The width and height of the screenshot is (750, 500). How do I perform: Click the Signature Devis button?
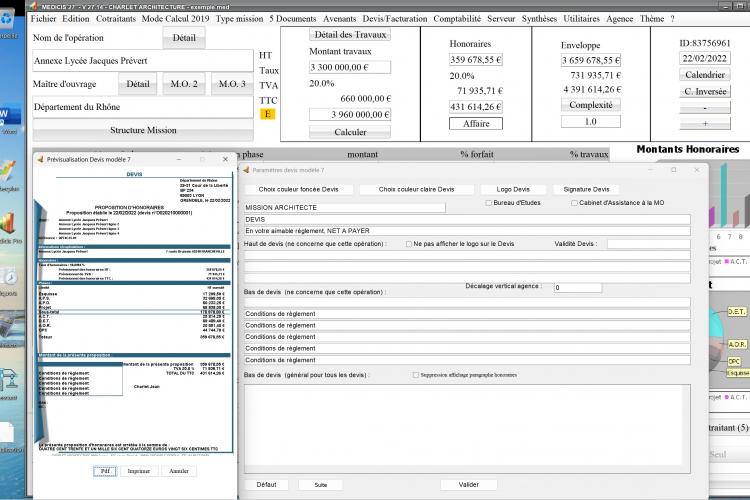point(586,189)
